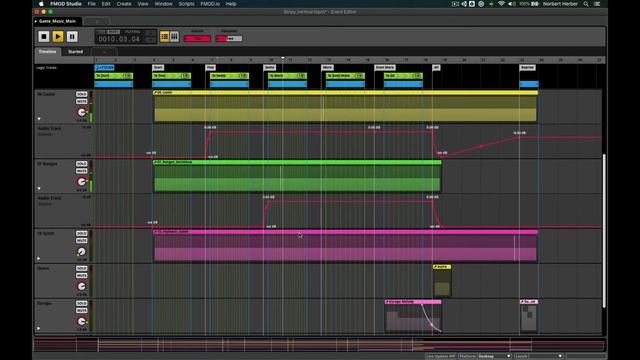Viewport: 640px width, 360px height.
Task: Click the volume knob on the green Bongos track
Action: 82,182
